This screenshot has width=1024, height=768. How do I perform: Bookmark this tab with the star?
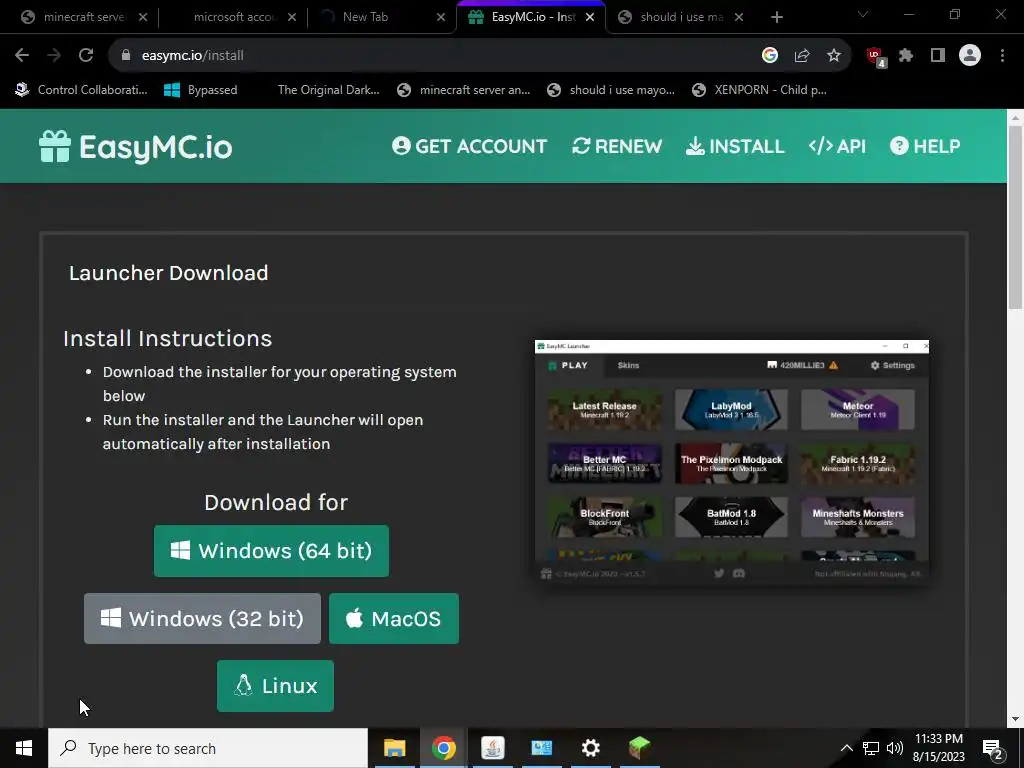pos(834,56)
